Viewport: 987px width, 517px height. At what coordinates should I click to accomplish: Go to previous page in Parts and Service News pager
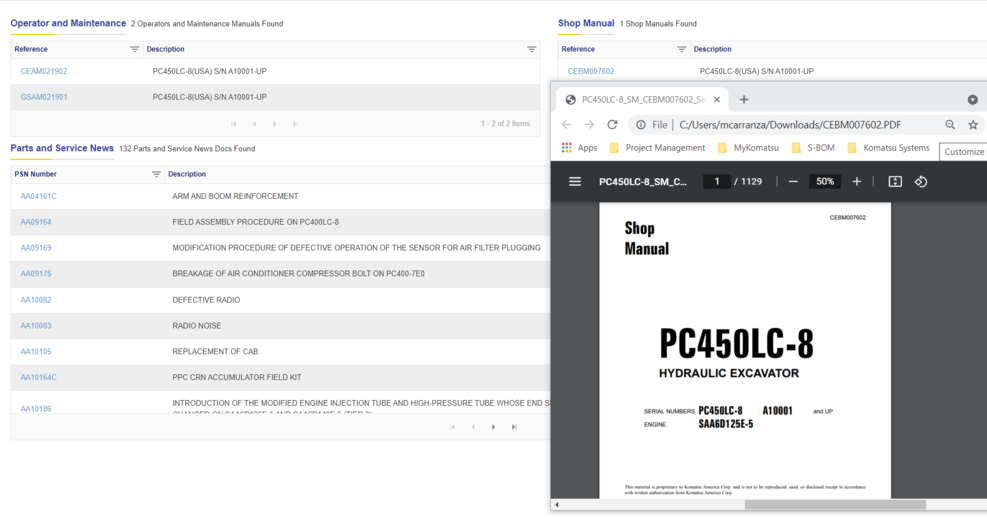pyautogui.click(x=473, y=427)
